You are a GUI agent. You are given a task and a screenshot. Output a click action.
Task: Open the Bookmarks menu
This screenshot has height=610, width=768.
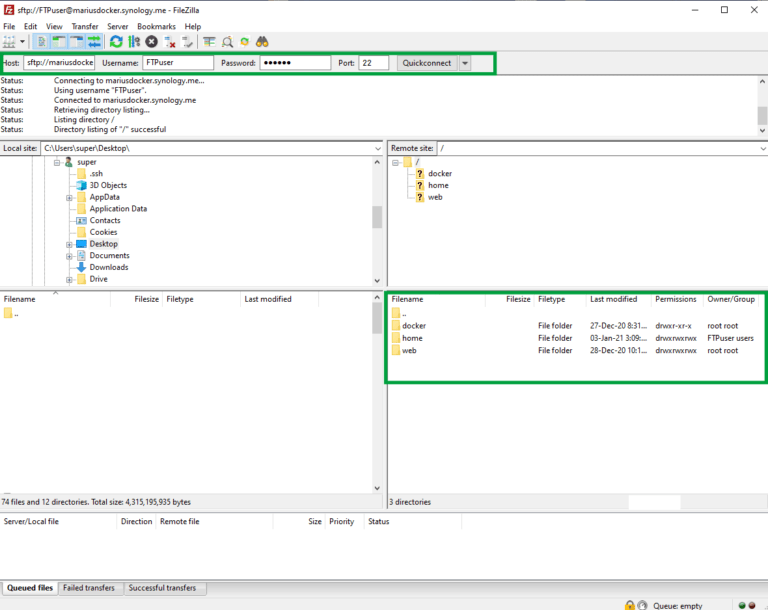pyautogui.click(x=156, y=26)
